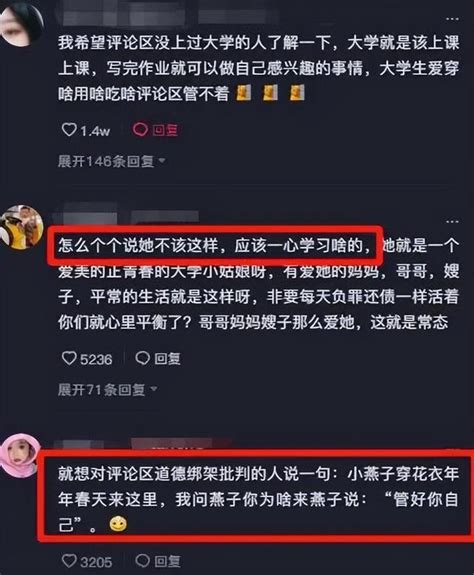Open the yellow-clothed commenter's avatar
This screenshot has width=474, height=575.
[21, 227]
